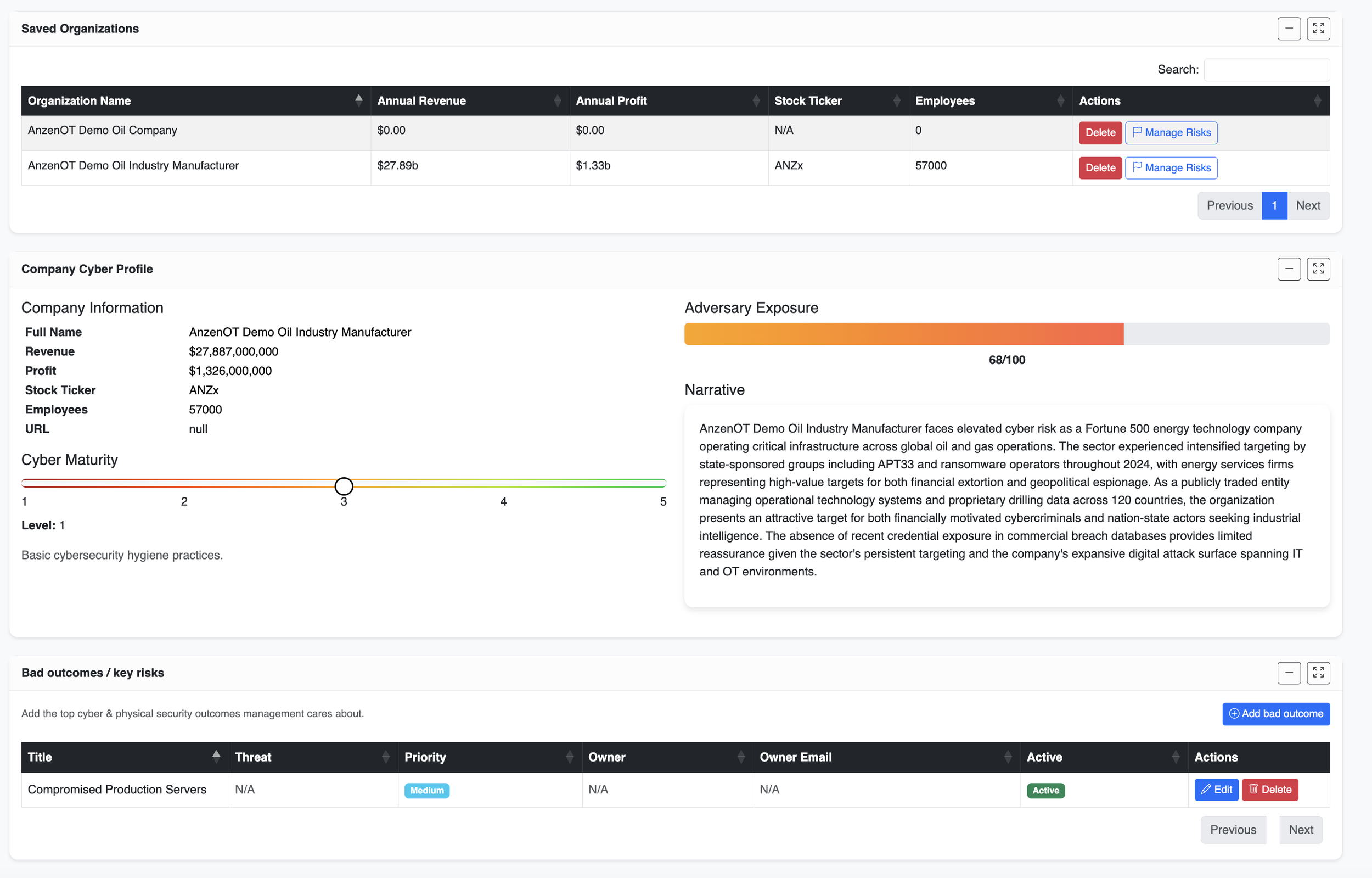Click Next in Saved Organizations pagination
The height and width of the screenshot is (878, 1372).
point(1308,206)
